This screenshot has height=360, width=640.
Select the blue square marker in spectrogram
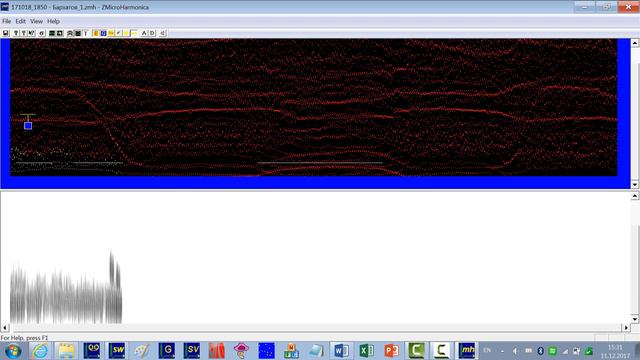[28, 126]
